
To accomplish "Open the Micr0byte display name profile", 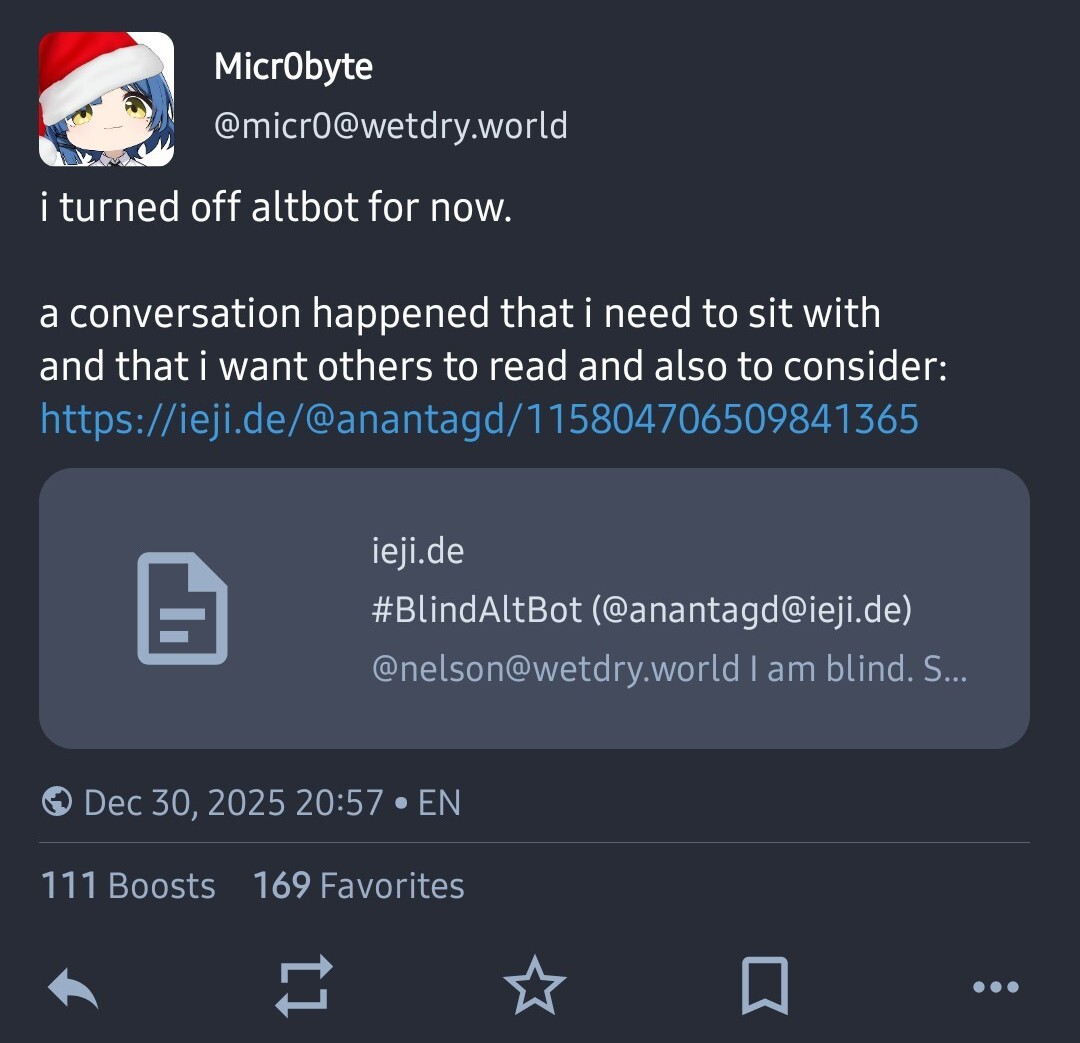I will click(x=293, y=67).
